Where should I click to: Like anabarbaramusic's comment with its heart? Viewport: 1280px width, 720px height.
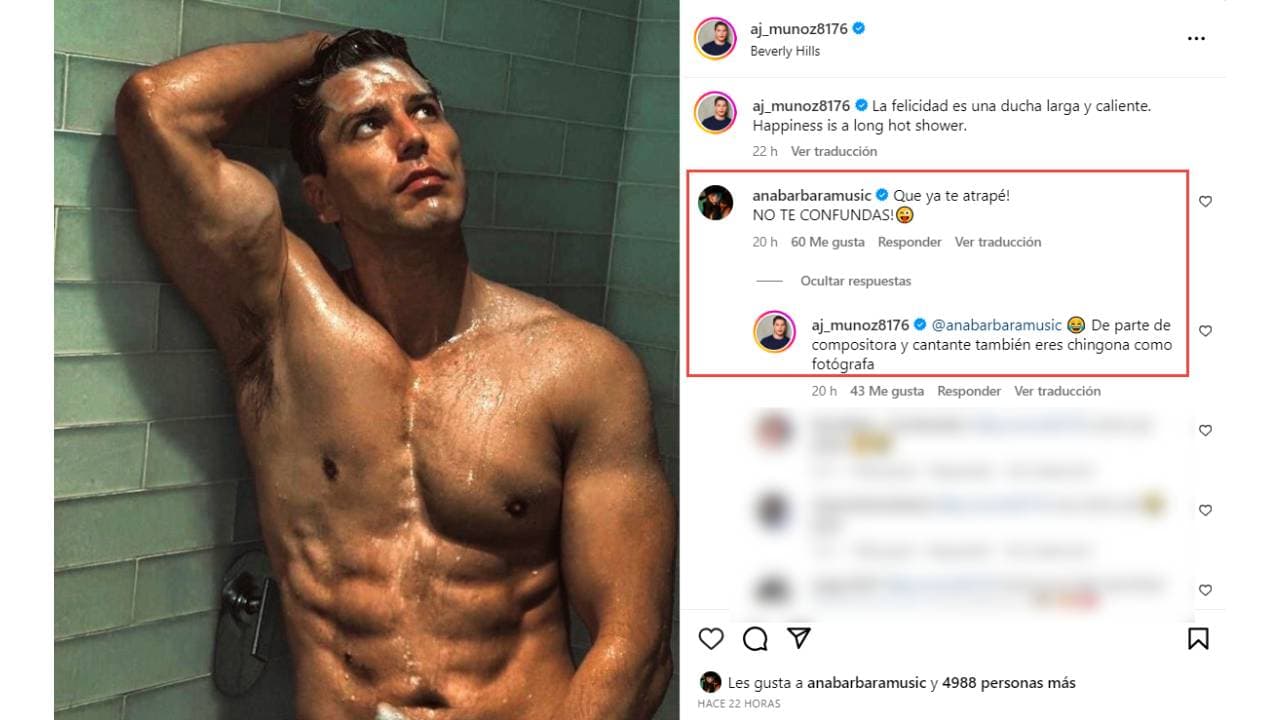[1205, 202]
